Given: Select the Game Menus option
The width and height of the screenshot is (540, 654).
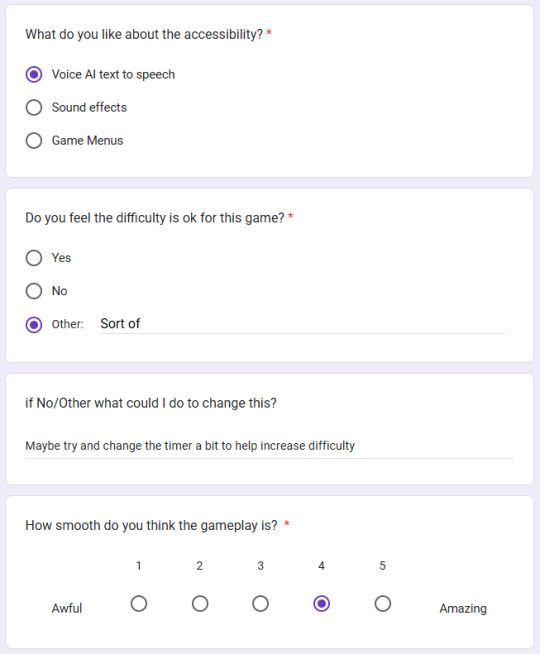Looking at the screenshot, I should point(34,141).
